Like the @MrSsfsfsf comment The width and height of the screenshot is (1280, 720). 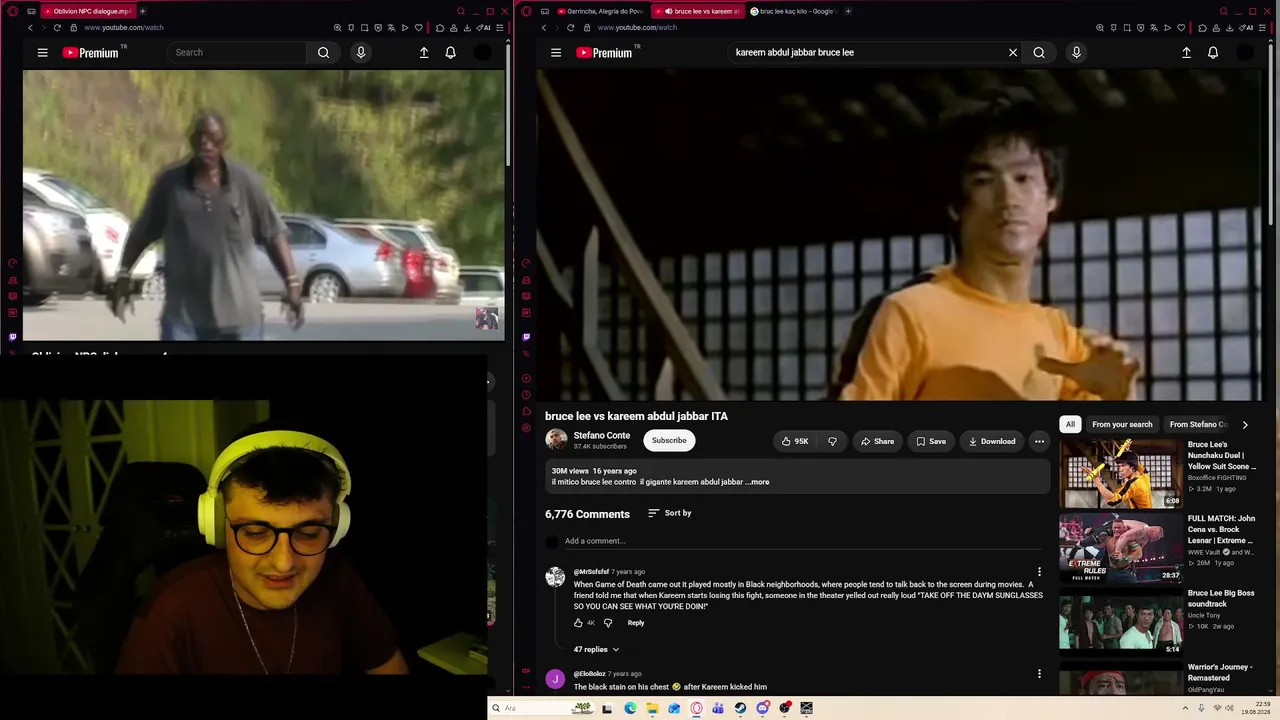click(x=578, y=623)
